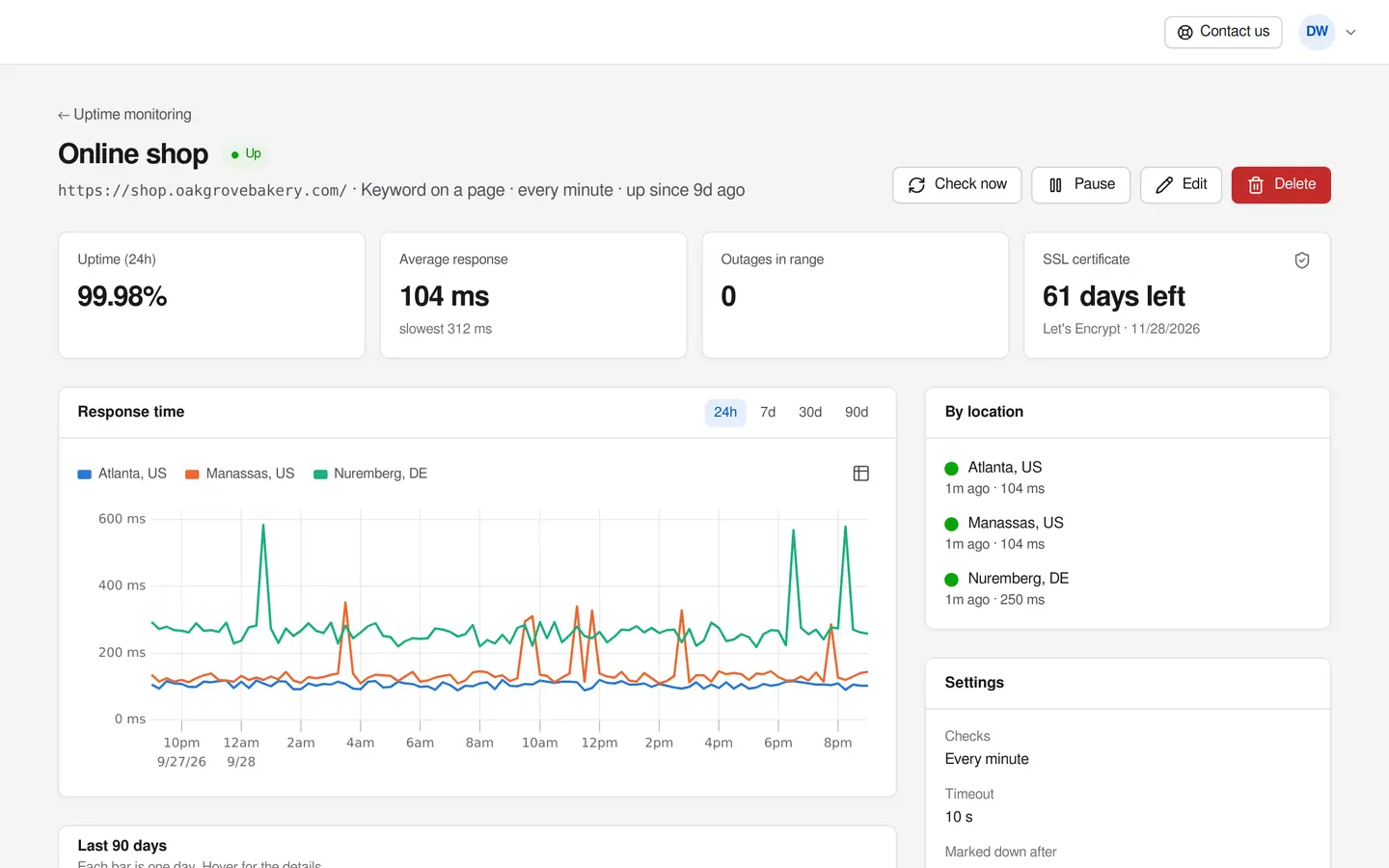Click the 10 s timeout value

point(959,817)
